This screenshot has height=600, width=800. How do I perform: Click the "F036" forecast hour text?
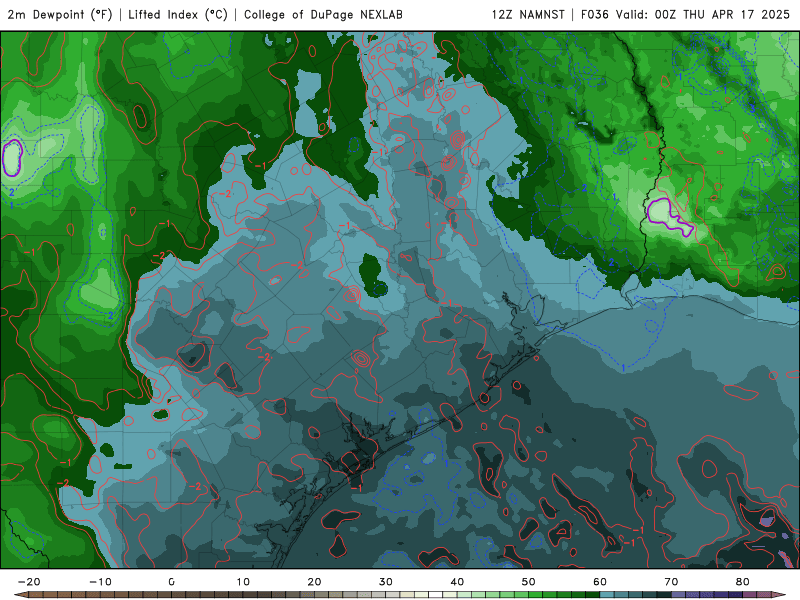click(595, 15)
